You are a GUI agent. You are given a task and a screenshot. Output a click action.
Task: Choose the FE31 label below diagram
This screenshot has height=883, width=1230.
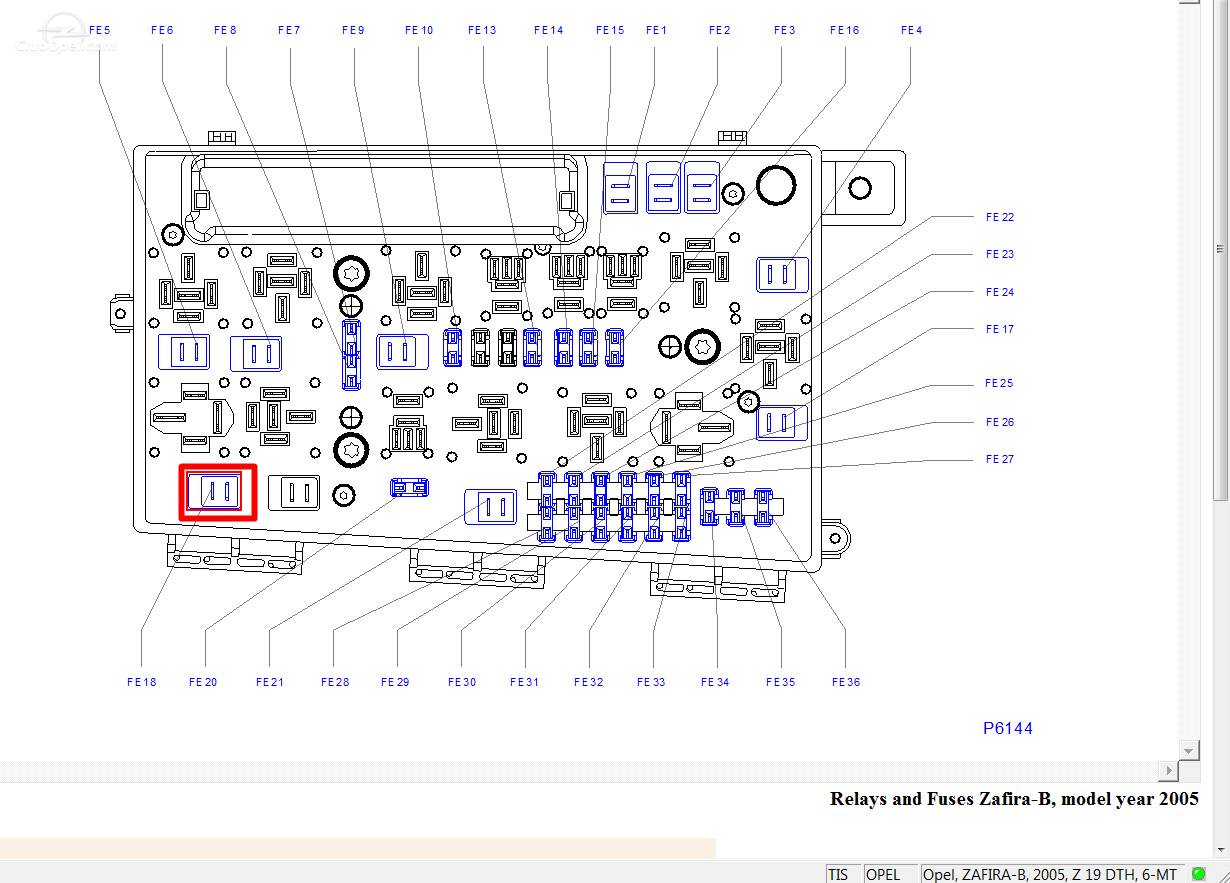pos(524,682)
